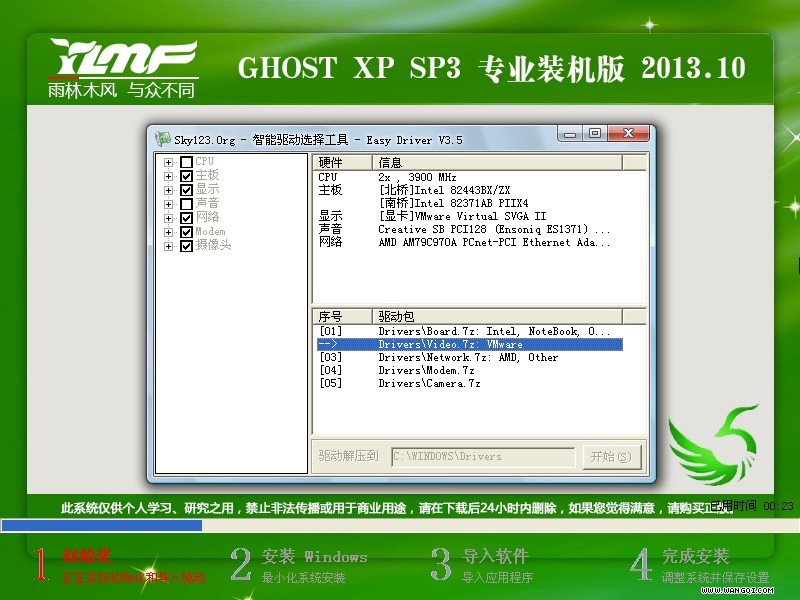Select the Drivers\Modem.7z row
The width and height of the screenshot is (800, 600).
click(x=469, y=370)
